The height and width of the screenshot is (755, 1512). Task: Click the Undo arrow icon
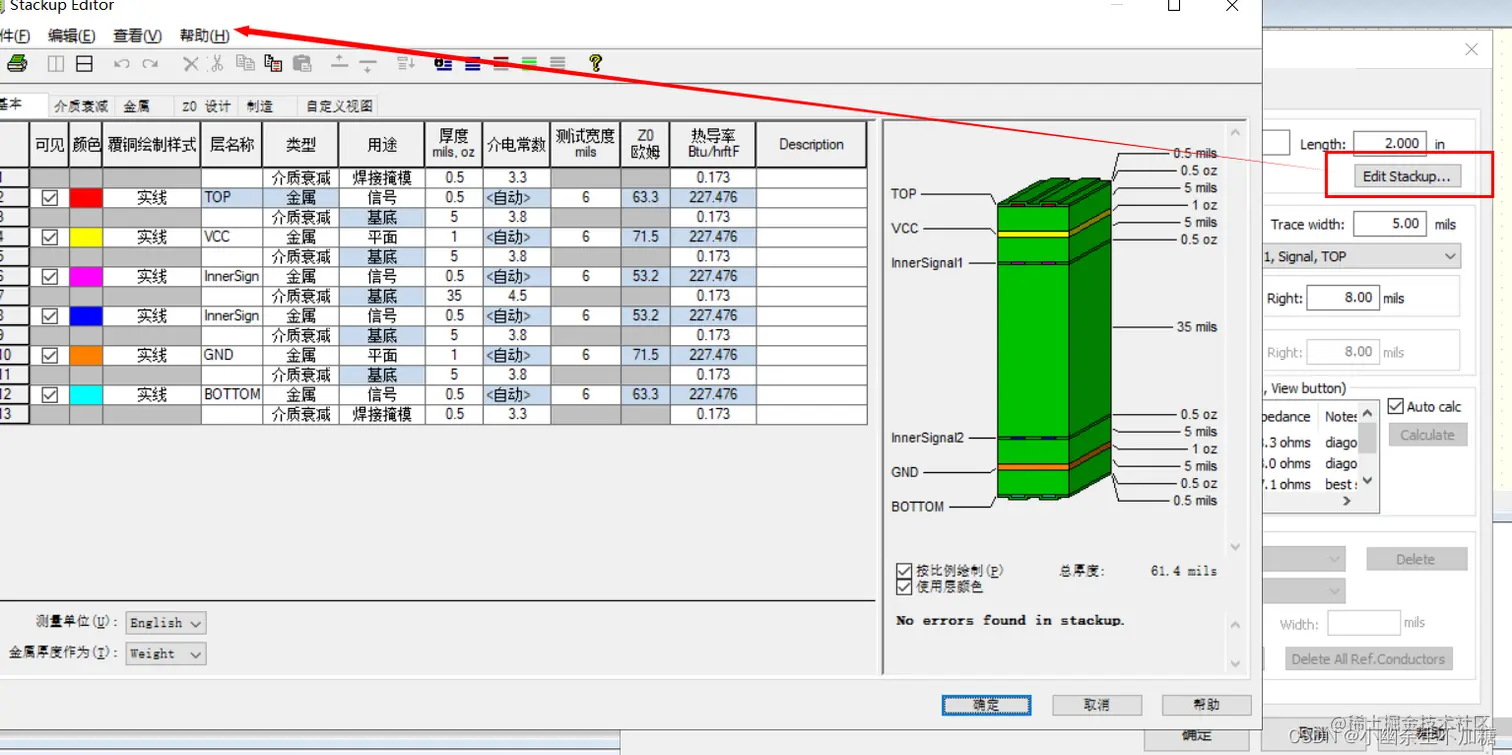coord(122,64)
